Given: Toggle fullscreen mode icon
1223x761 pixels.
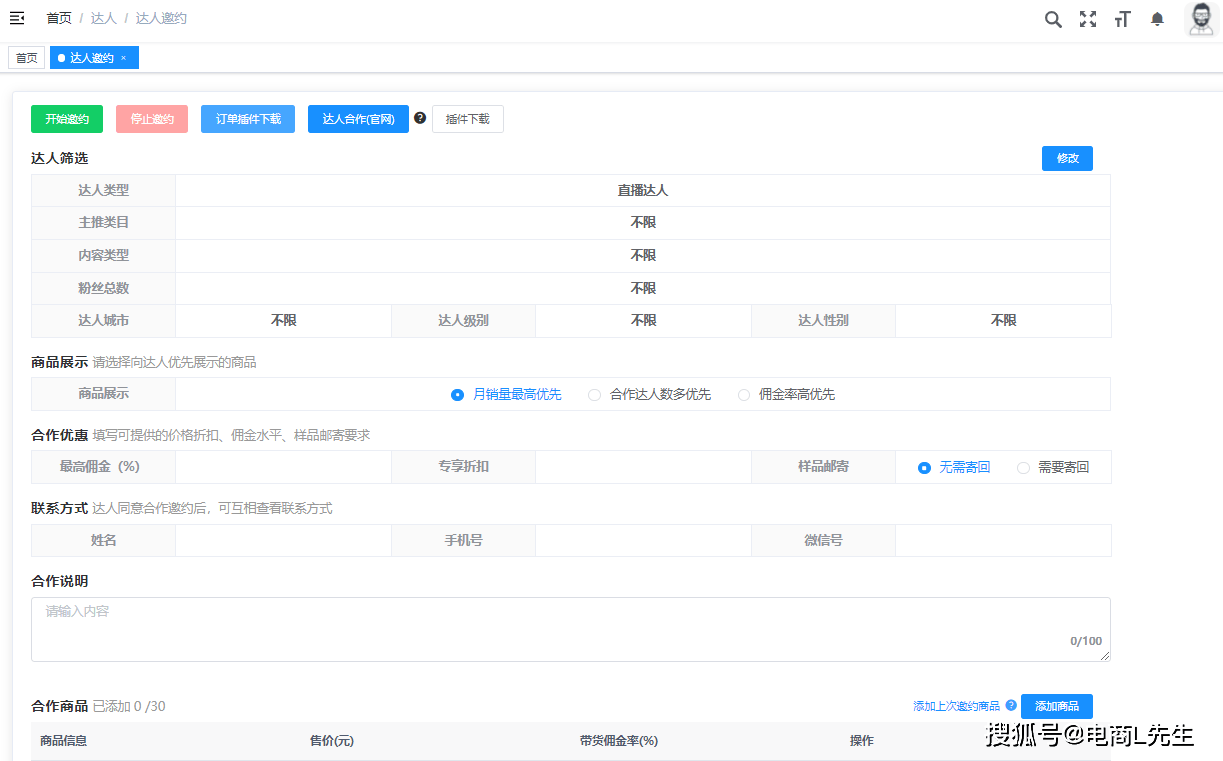Looking at the screenshot, I should pos(1088,19).
